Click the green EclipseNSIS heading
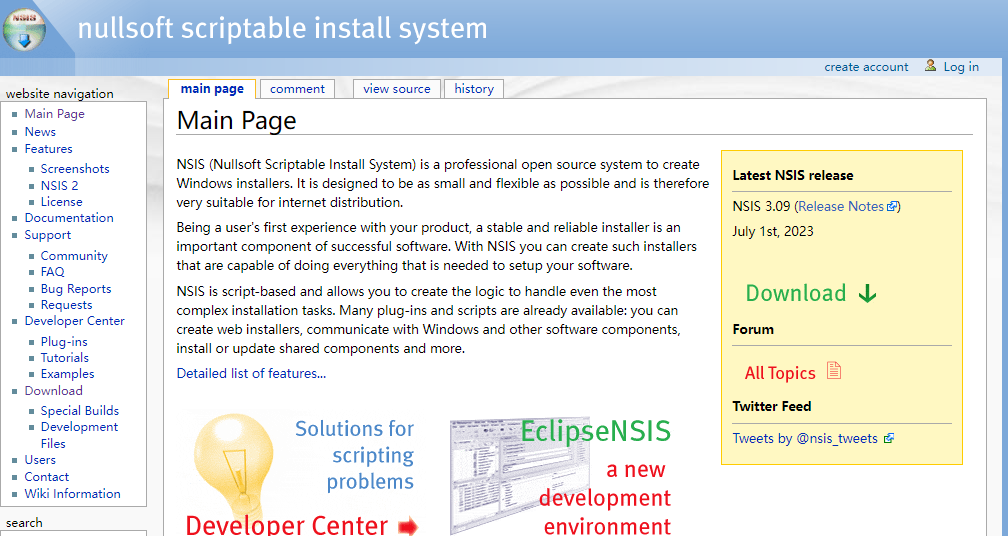This screenshot has height=536, width=1008. coord(595,431)
